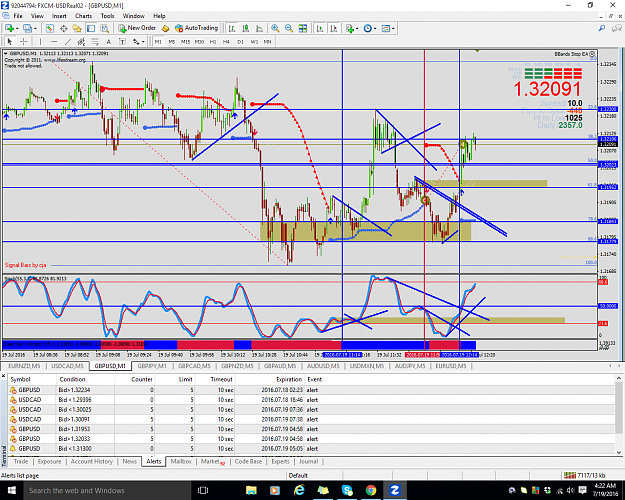This screenshot has height=500, width=625.
Task: Switch to the EURUSD,M5 chart tab
Action: 451,366
